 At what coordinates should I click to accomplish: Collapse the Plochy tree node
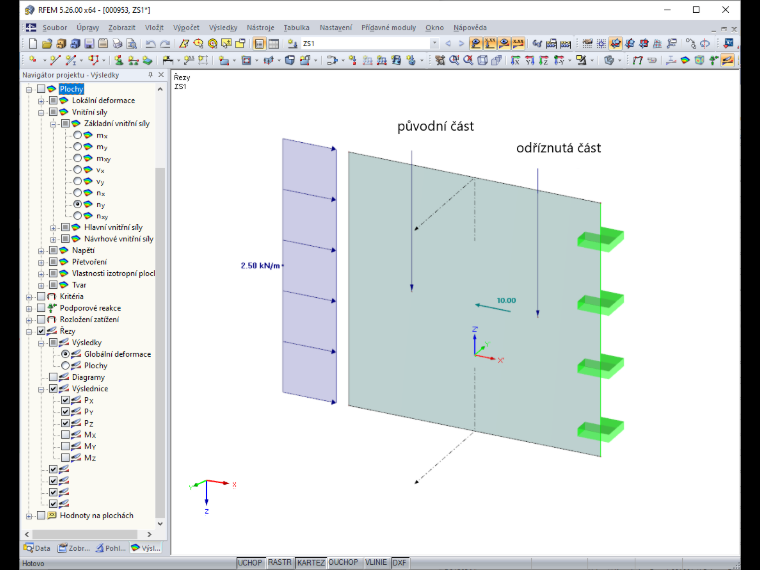click(x=29, y=89)
